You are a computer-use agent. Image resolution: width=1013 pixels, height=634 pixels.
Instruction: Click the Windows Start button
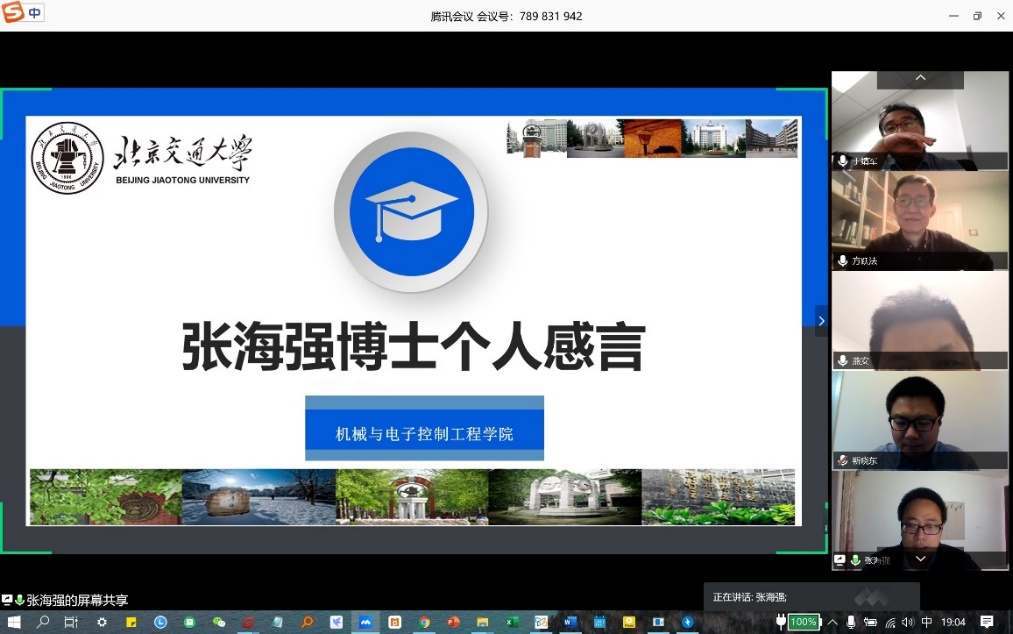[x=14, y=622]
